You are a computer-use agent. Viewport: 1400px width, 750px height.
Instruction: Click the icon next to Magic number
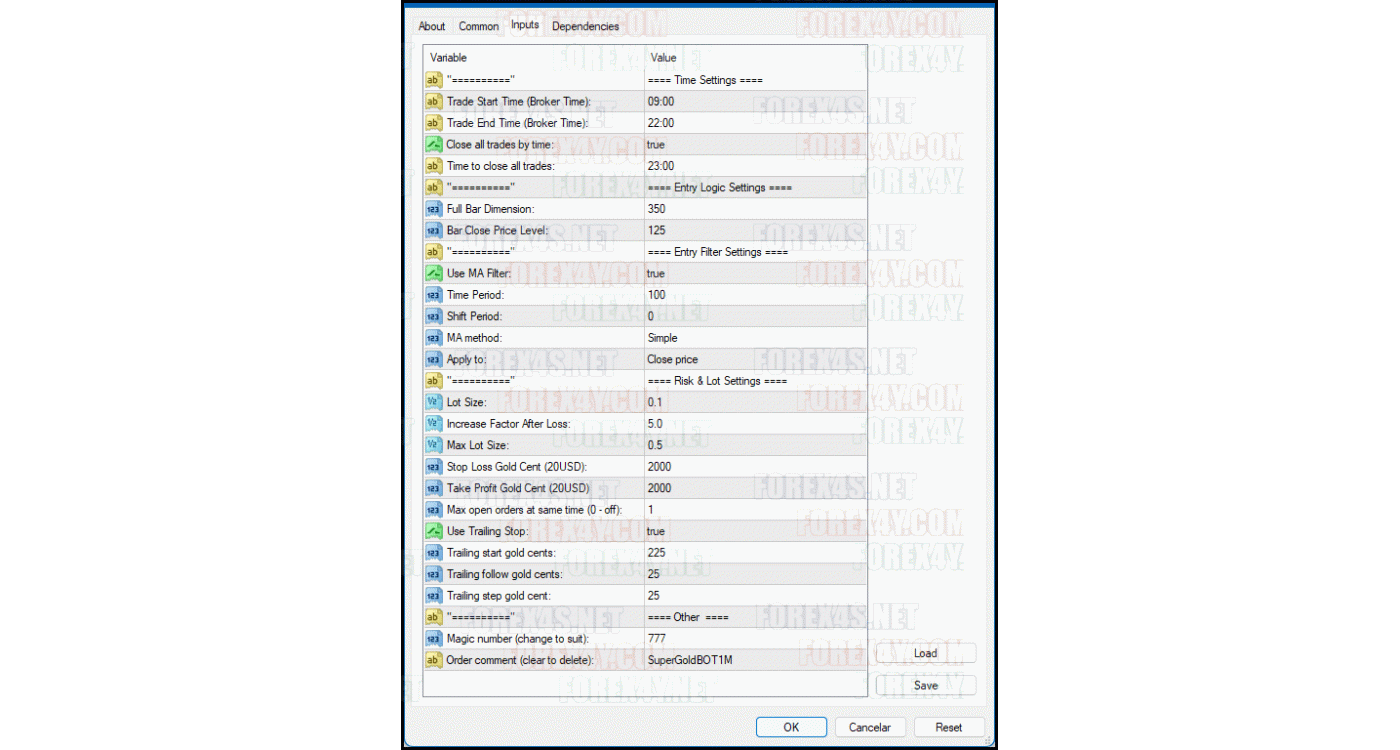[433, 638]
